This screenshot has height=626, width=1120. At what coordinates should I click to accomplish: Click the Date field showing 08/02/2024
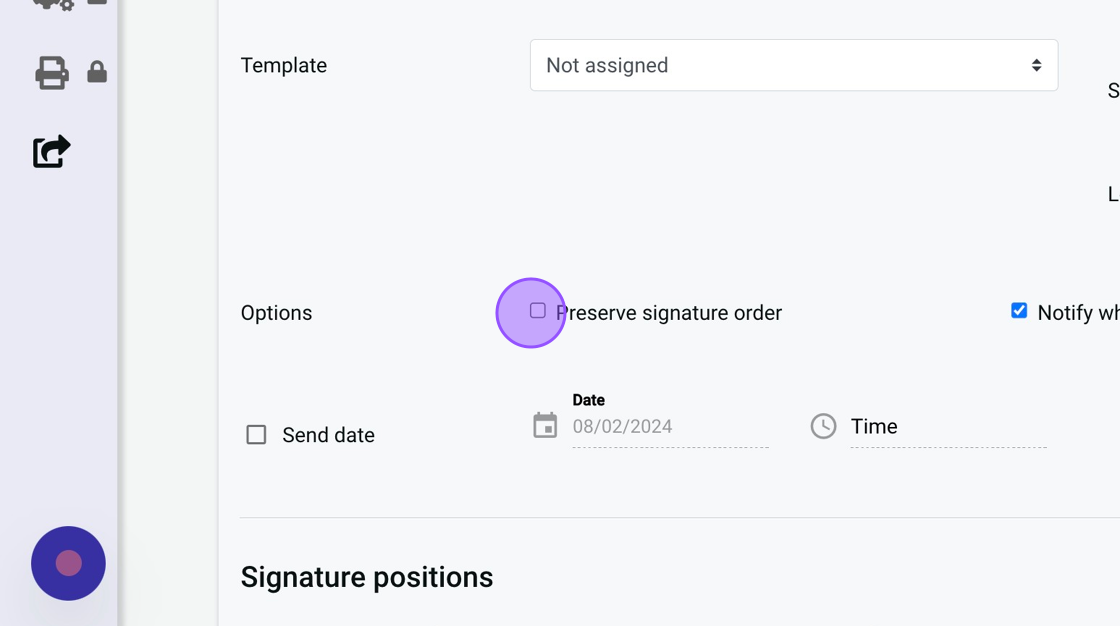(669, 427)
